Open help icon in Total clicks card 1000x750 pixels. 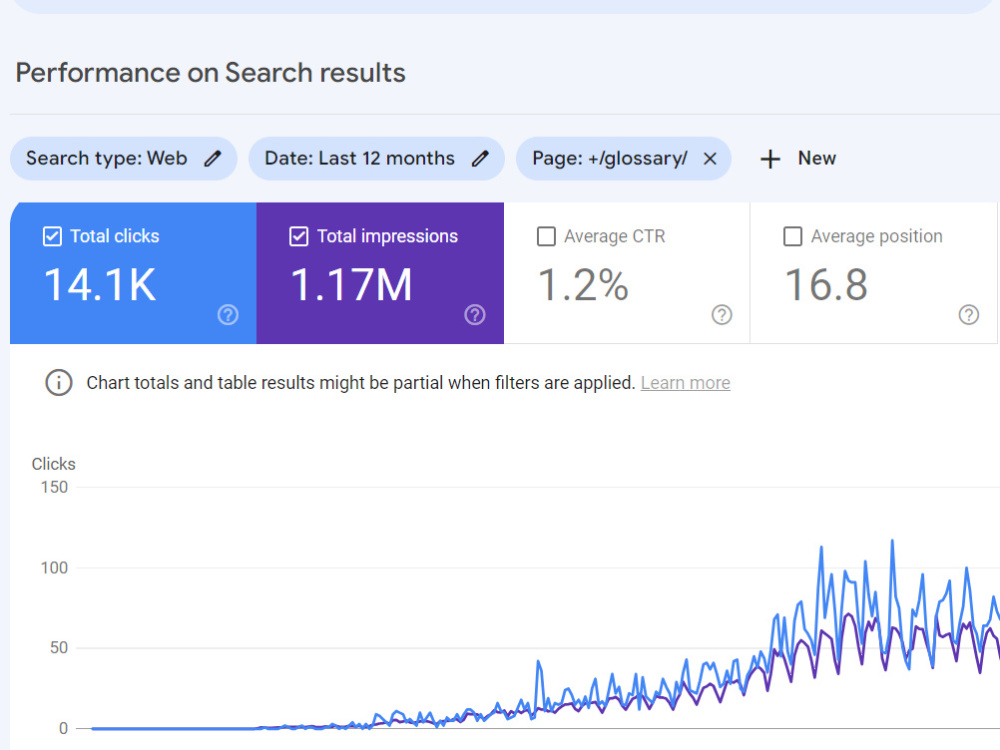[228, 314]
